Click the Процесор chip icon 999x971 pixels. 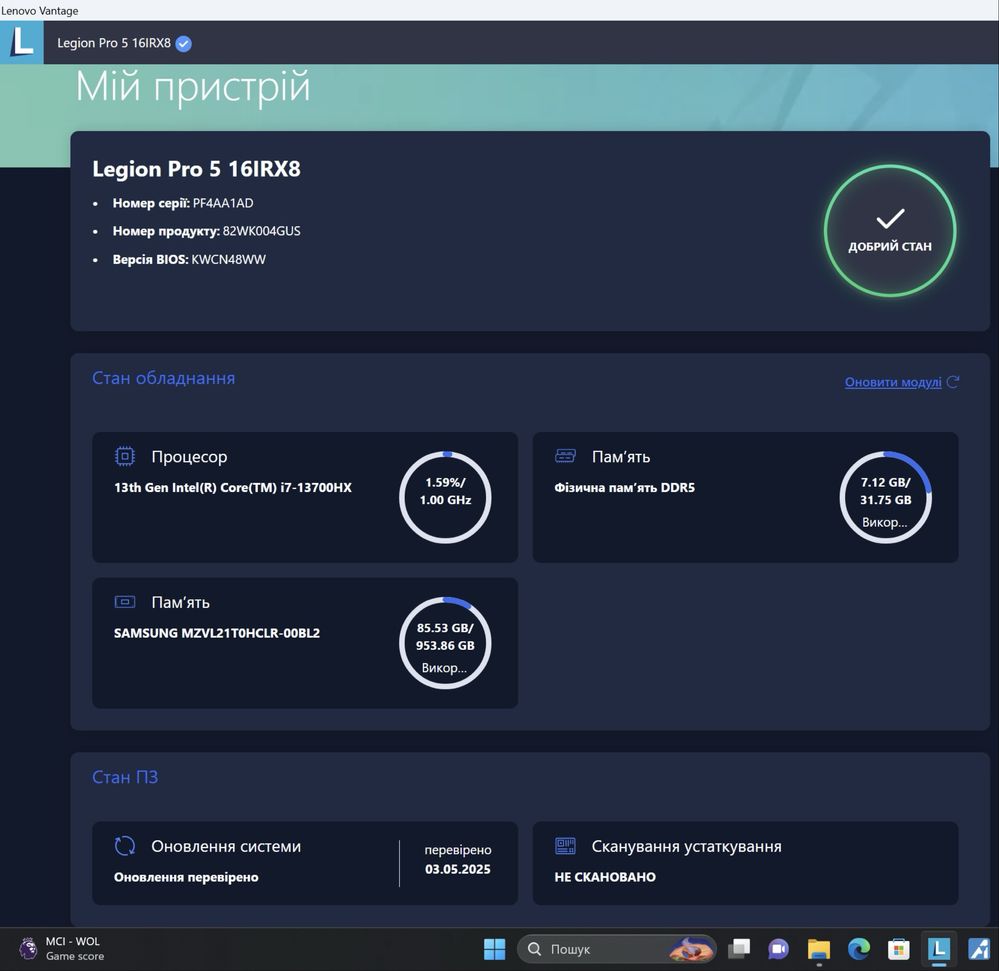click(125, 456)
